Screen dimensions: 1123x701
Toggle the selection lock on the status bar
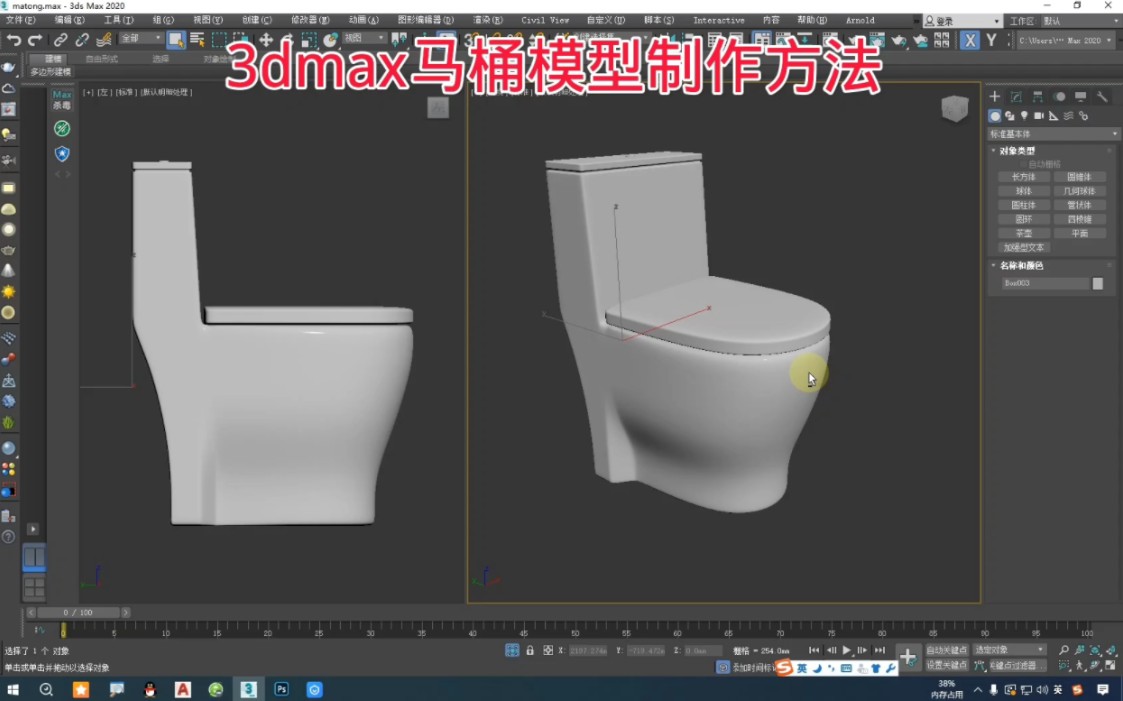(x=531, y=650)
